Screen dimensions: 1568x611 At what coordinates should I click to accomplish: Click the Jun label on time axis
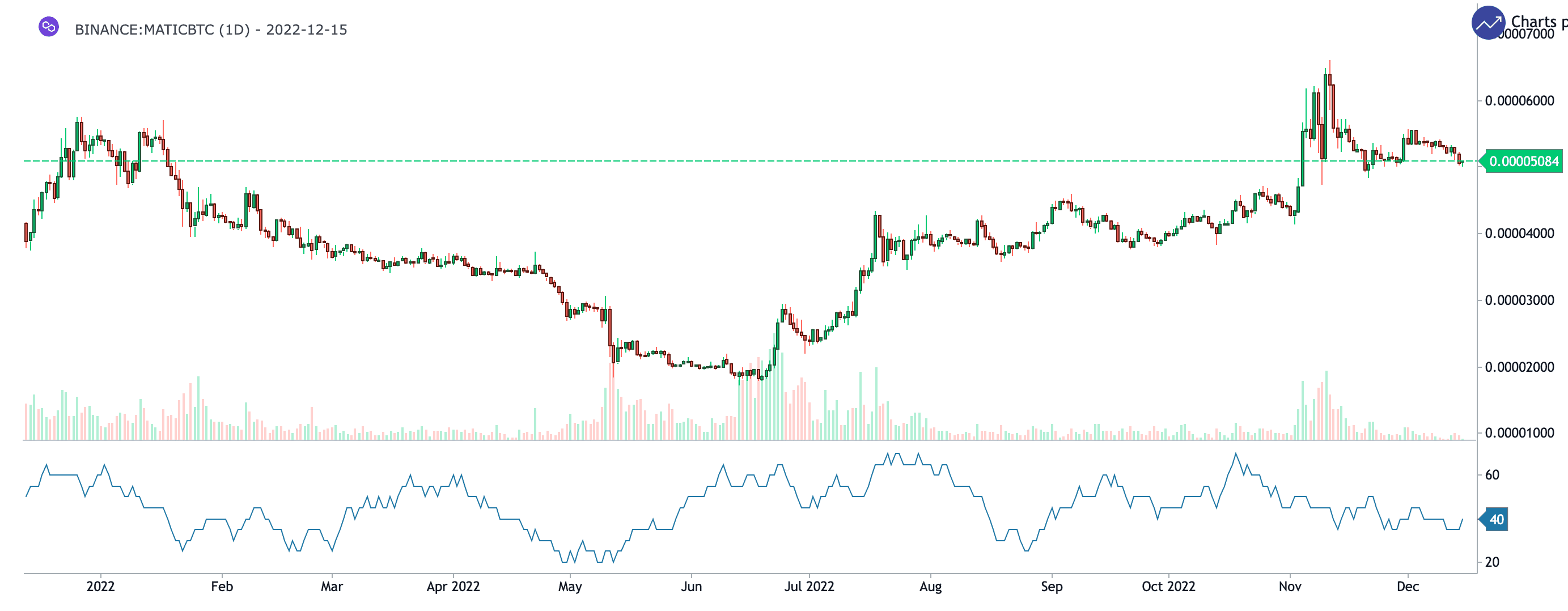(x=692, y=587)
